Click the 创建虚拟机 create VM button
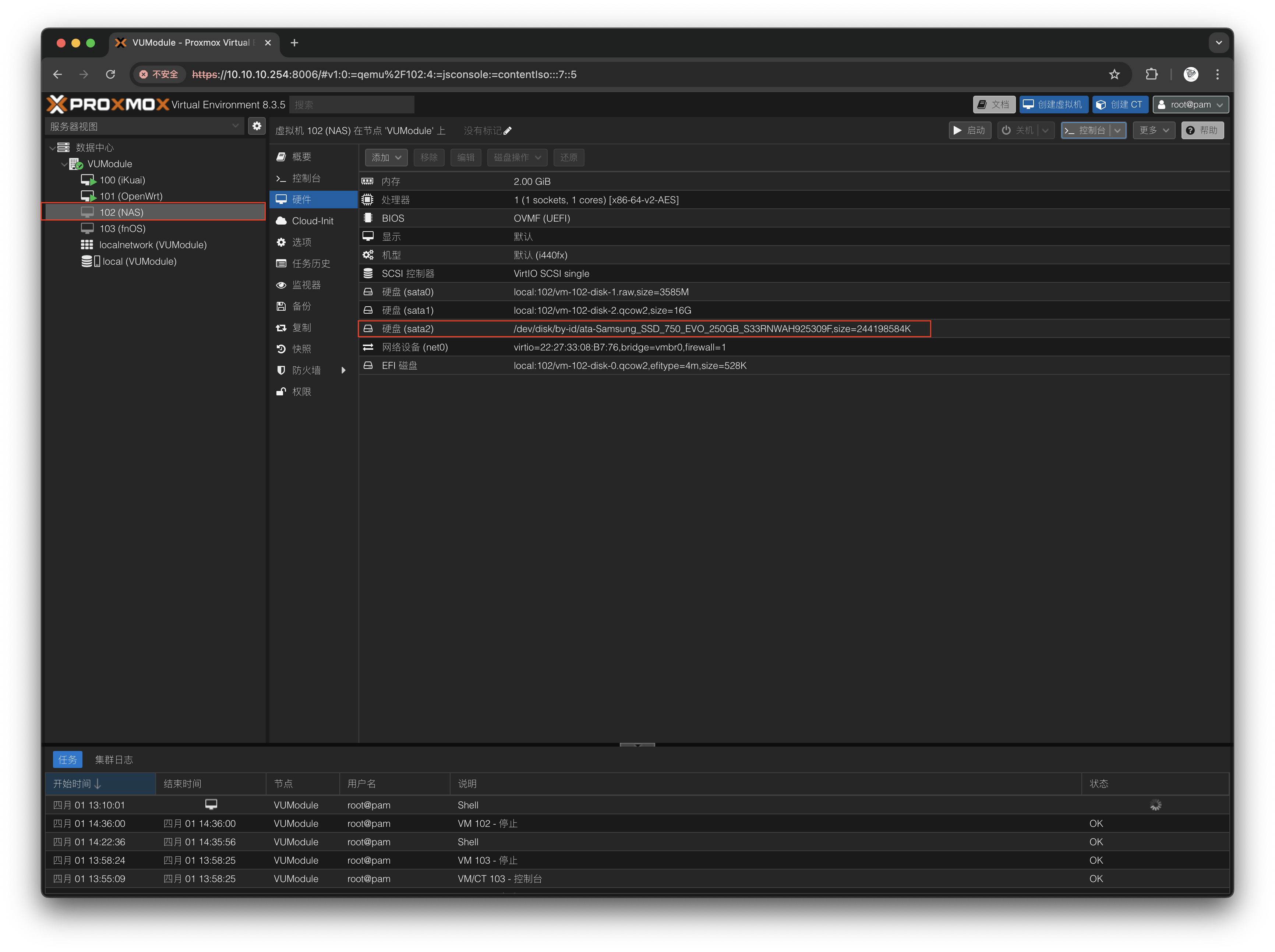 pyautogui.click(x=1053, y=104)
